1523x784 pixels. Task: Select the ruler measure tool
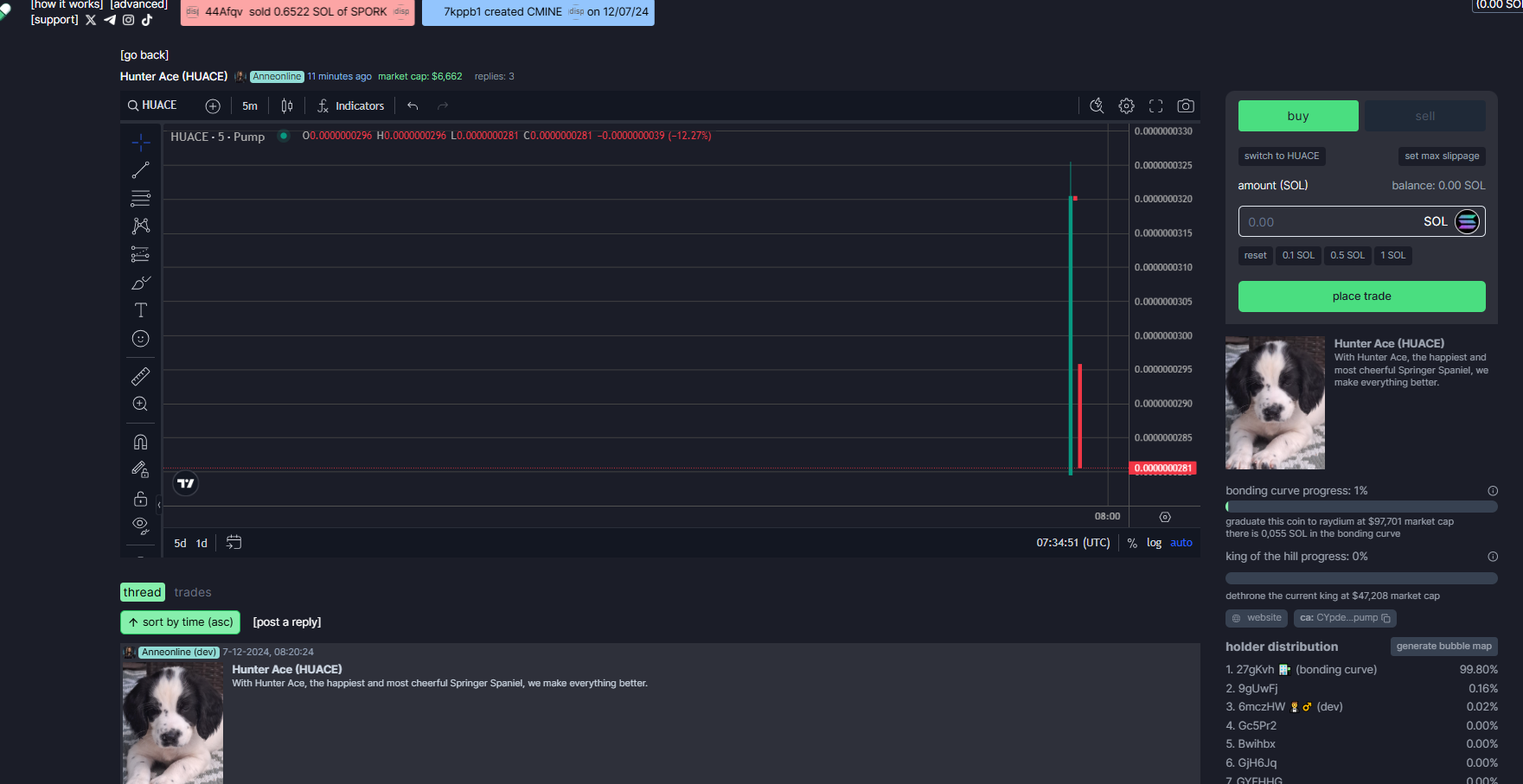click(x=140, y=376)
